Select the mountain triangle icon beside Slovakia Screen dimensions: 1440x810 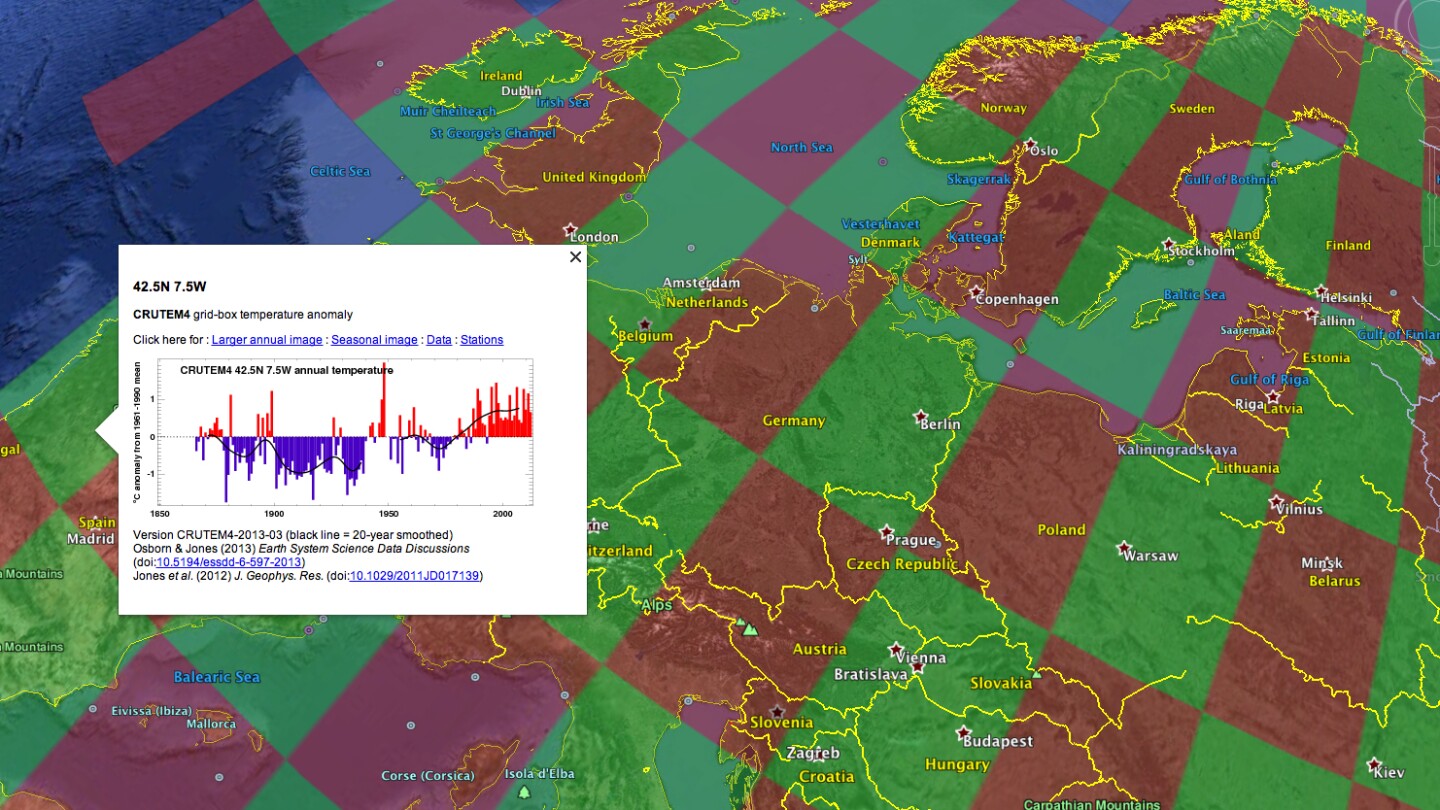pos(1037,675)
